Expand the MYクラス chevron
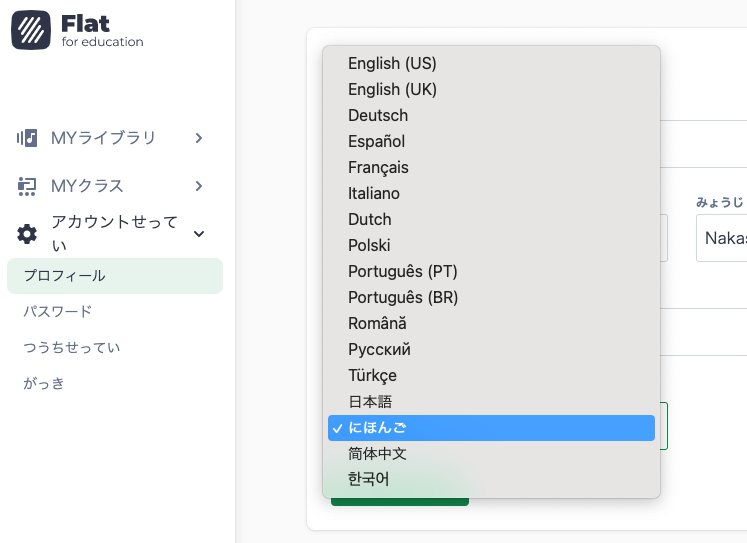This screenshot has height=543, width=747. point(199,186)
